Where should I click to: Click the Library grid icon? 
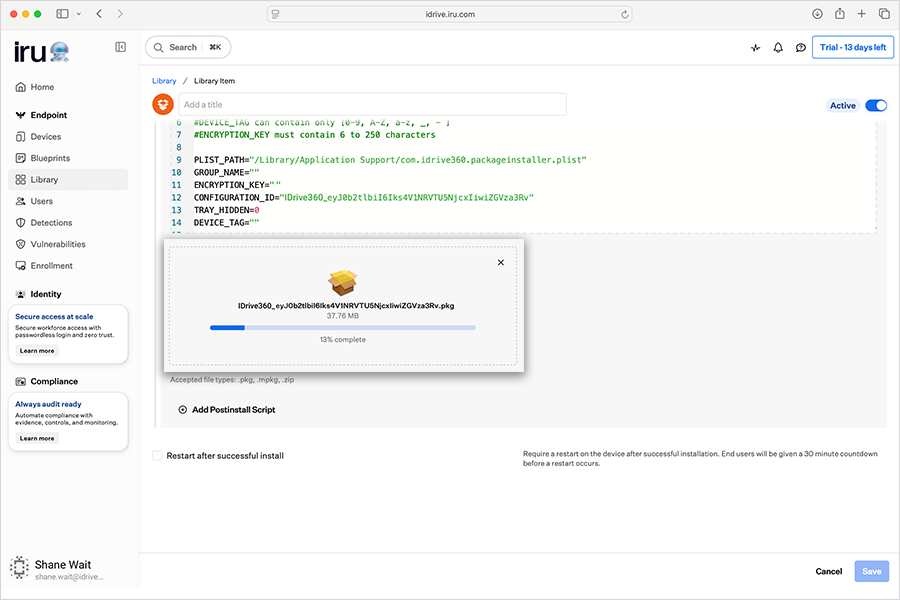(21, 180)
